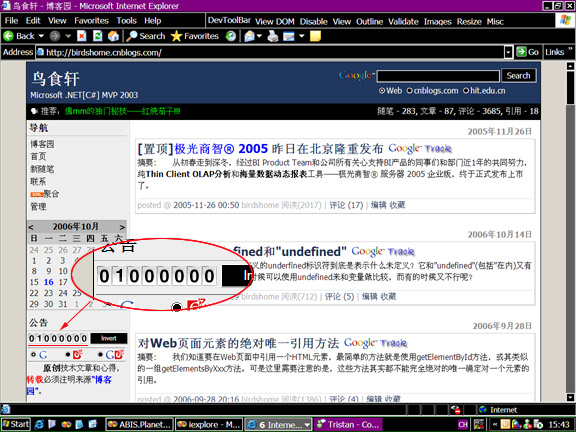Click the Go button next to address bar

[x=528, y=52]
